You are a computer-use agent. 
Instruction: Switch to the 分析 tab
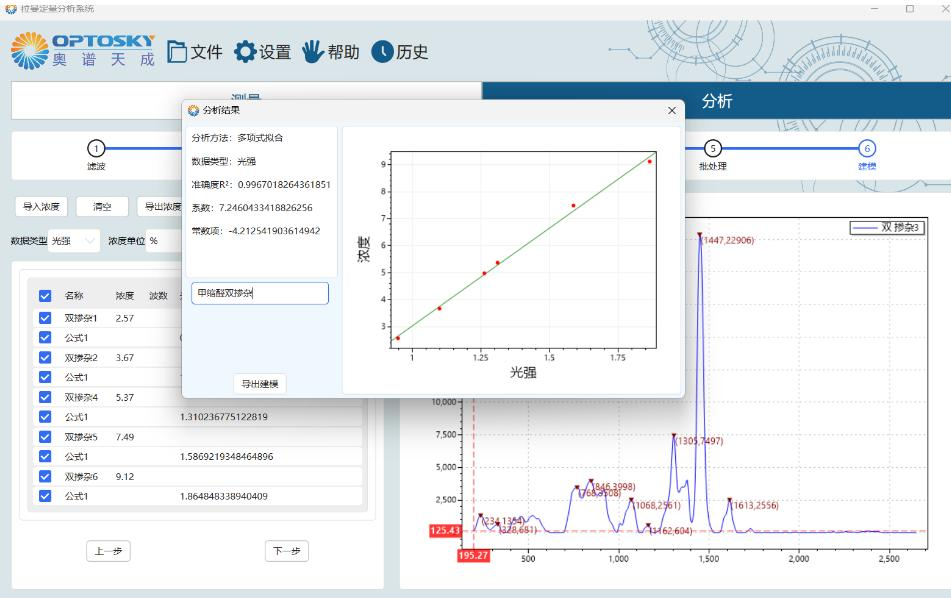pos(716,101)
